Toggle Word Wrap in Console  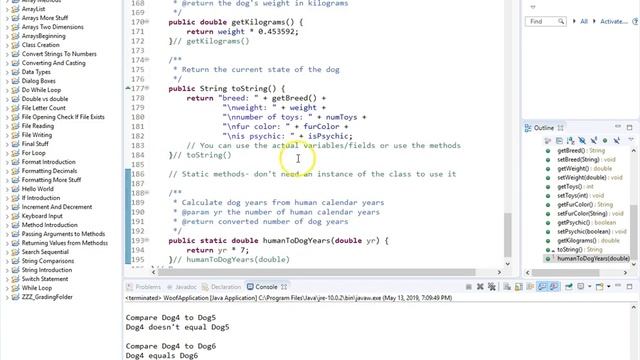[x=530, y=287]
